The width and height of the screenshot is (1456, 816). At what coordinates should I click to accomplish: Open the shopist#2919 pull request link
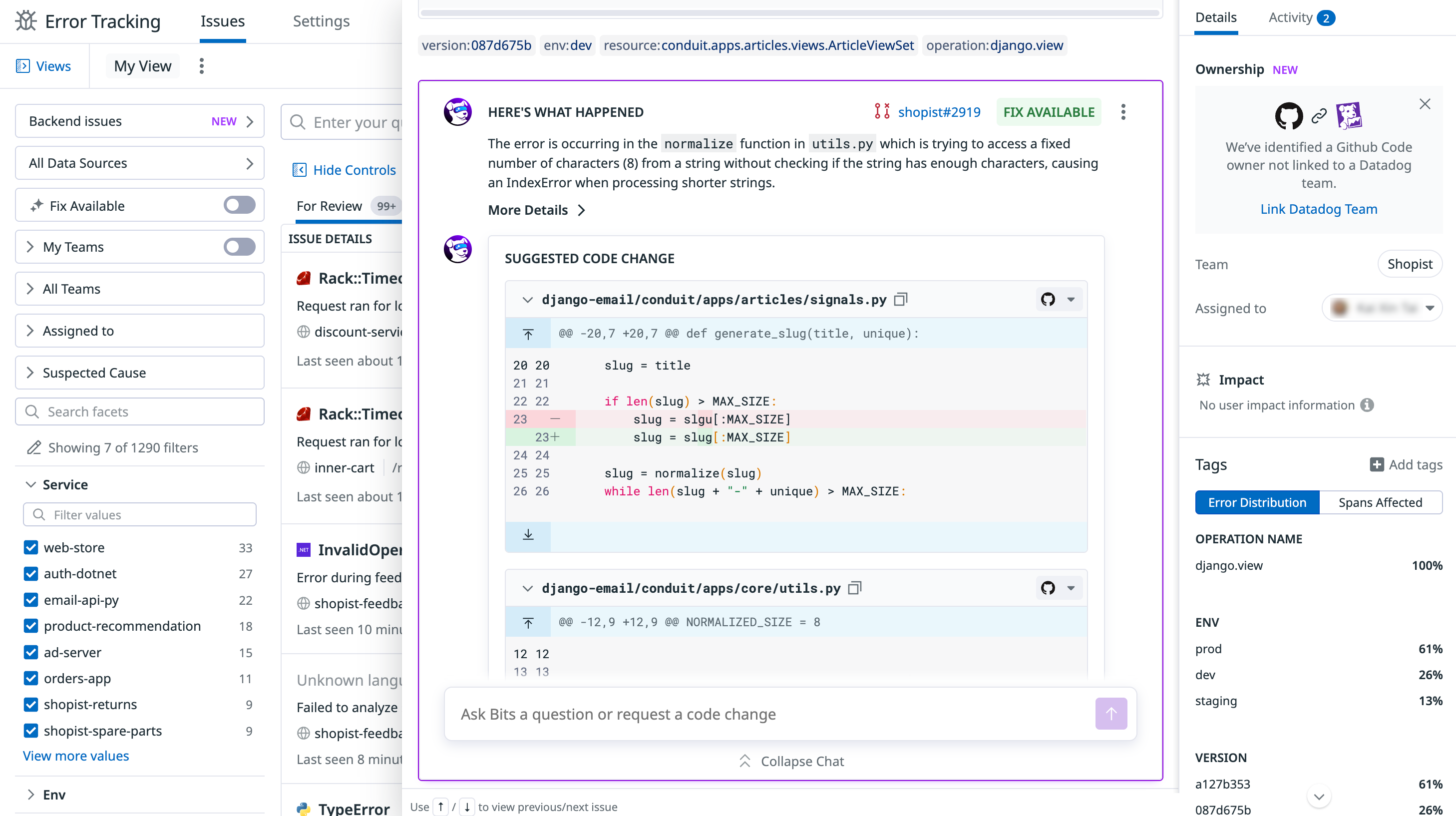[938, 112]
